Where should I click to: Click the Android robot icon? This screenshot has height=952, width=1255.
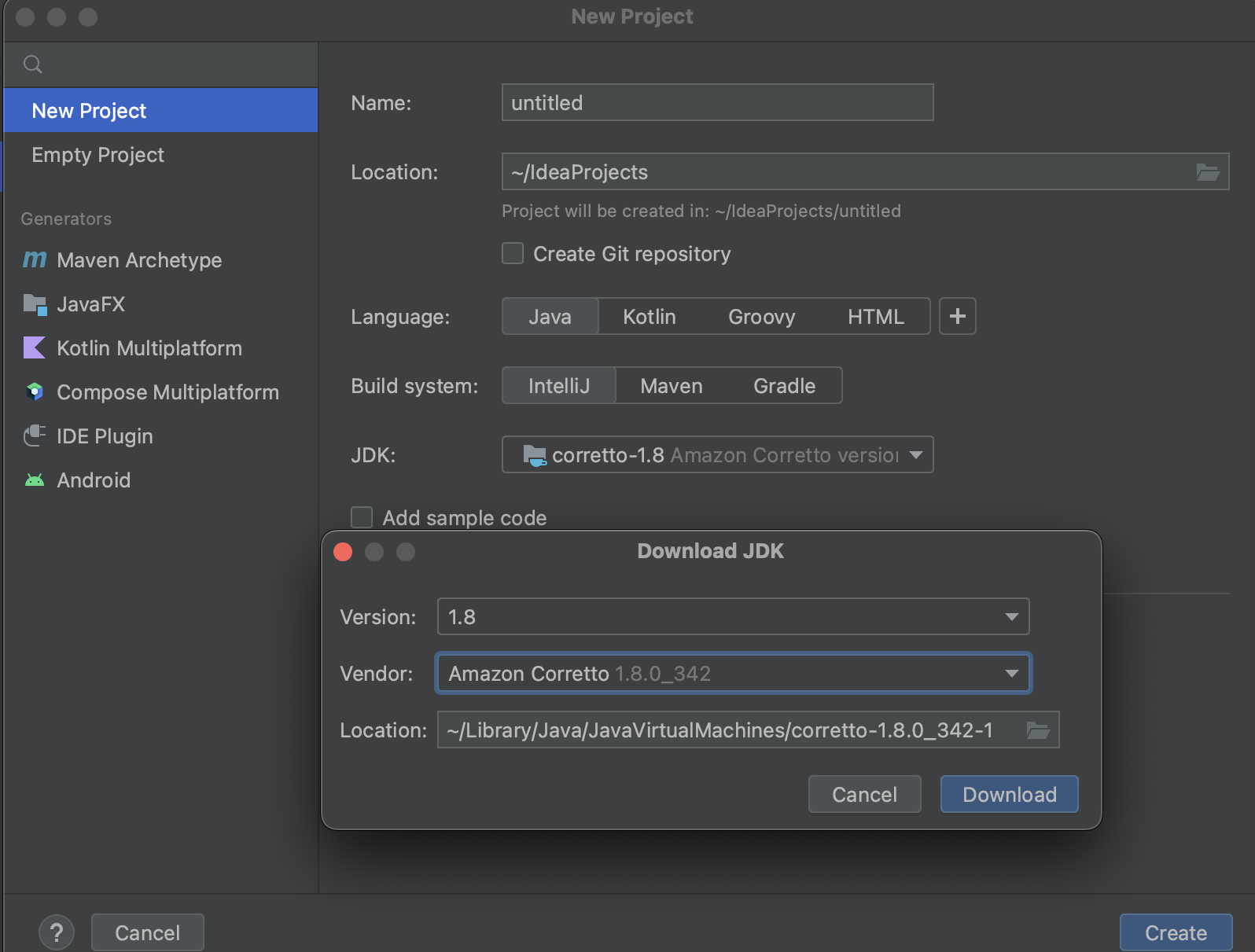[x=35, y=480]
